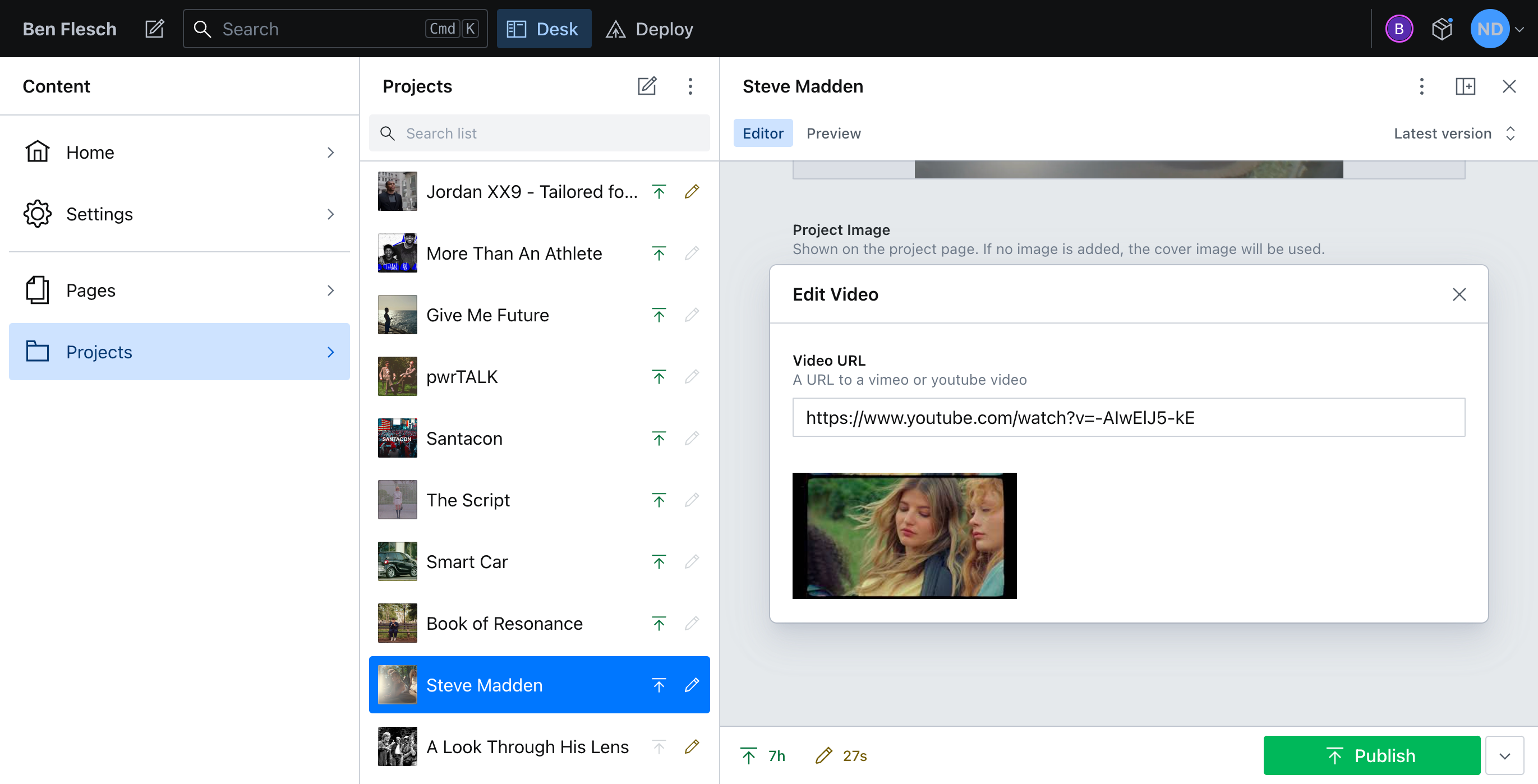This screenshot has height=784, width=1538.
Task: Switch to the Preview tab
Action: [x=833, y=133]
